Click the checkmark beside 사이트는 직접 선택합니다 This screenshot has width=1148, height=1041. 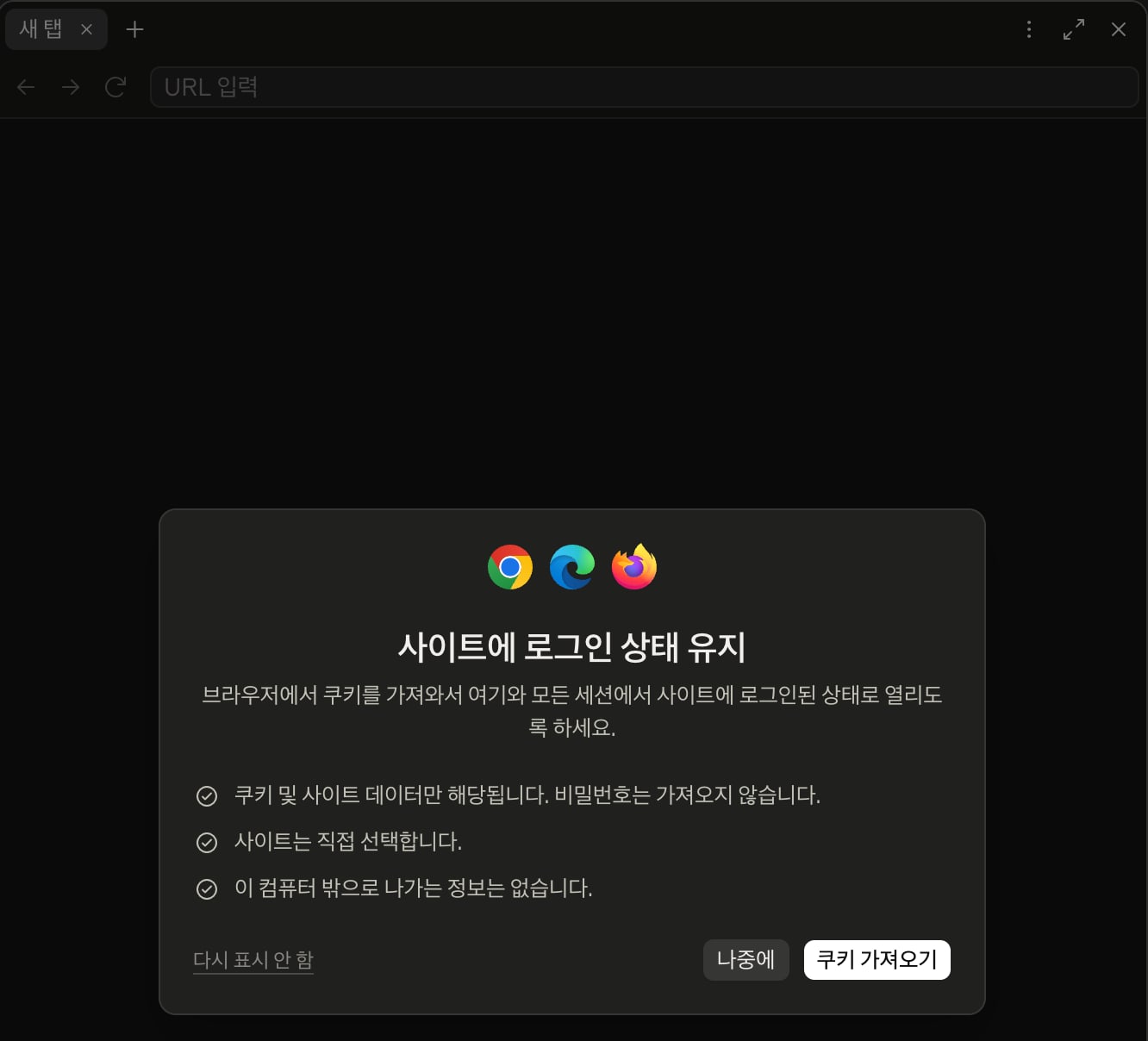(x=207, y=842)
